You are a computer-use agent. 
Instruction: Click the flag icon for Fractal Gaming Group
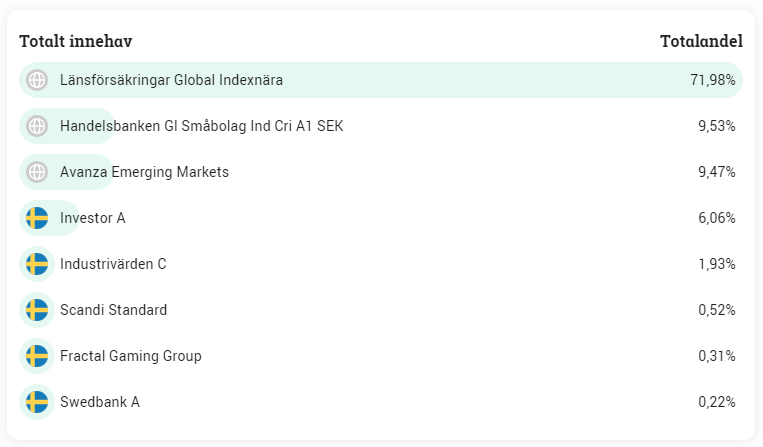pos(37,356)
